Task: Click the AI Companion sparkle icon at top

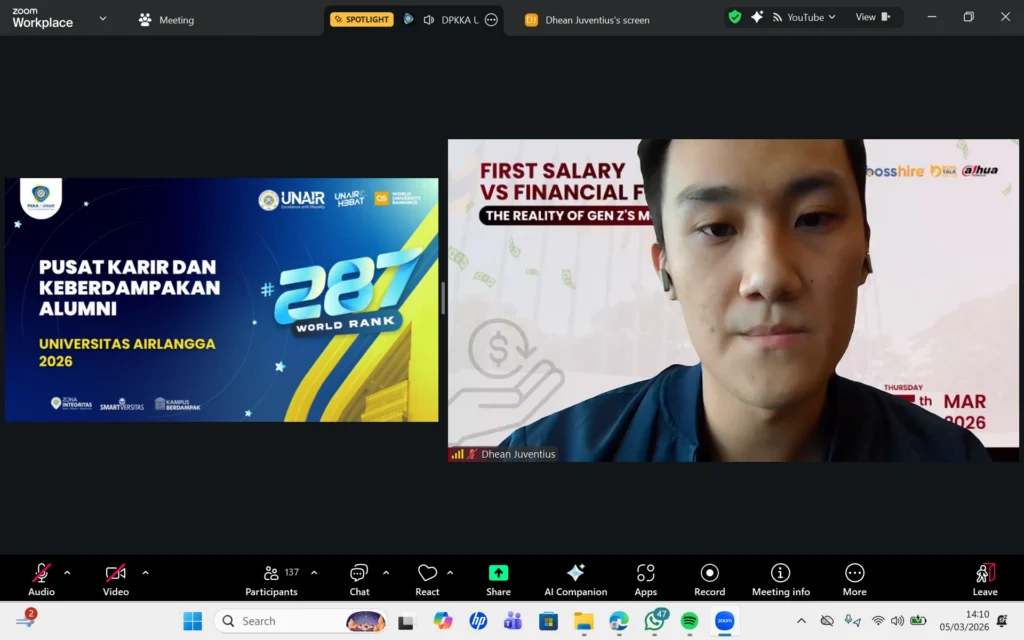Action: 756,17
